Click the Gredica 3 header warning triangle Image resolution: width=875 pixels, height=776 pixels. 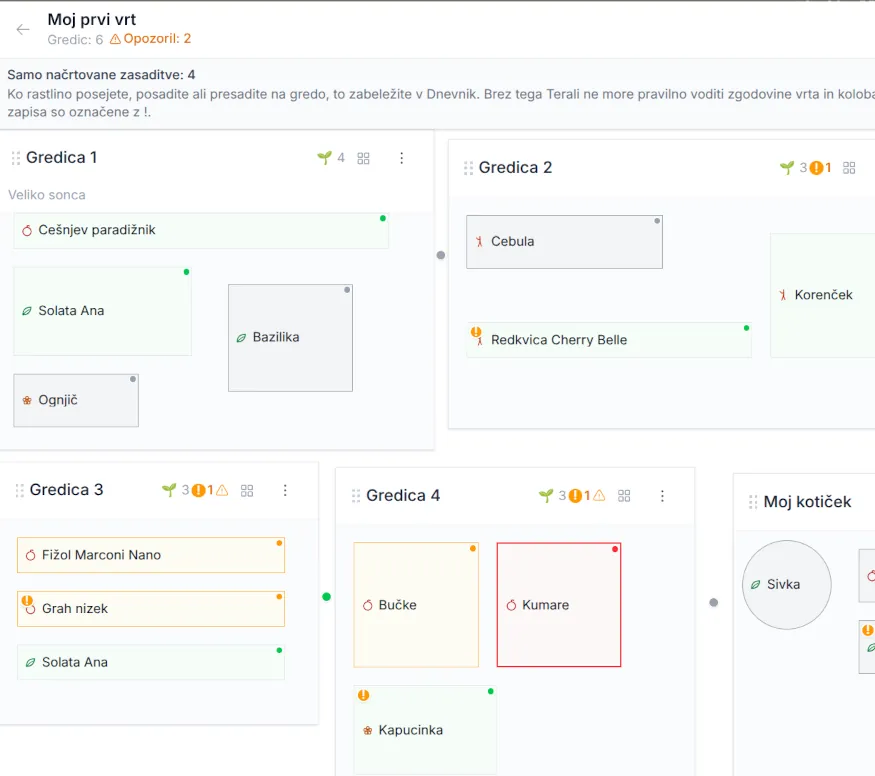[222, 490]
